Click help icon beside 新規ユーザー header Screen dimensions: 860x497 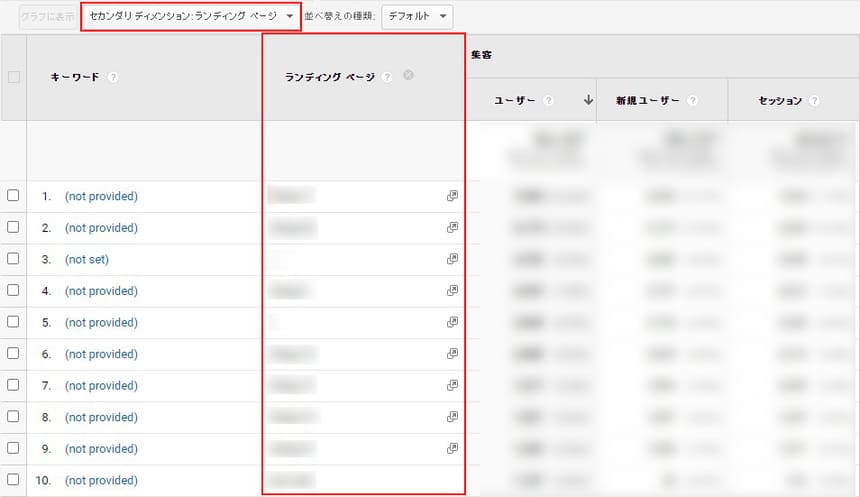693,101
